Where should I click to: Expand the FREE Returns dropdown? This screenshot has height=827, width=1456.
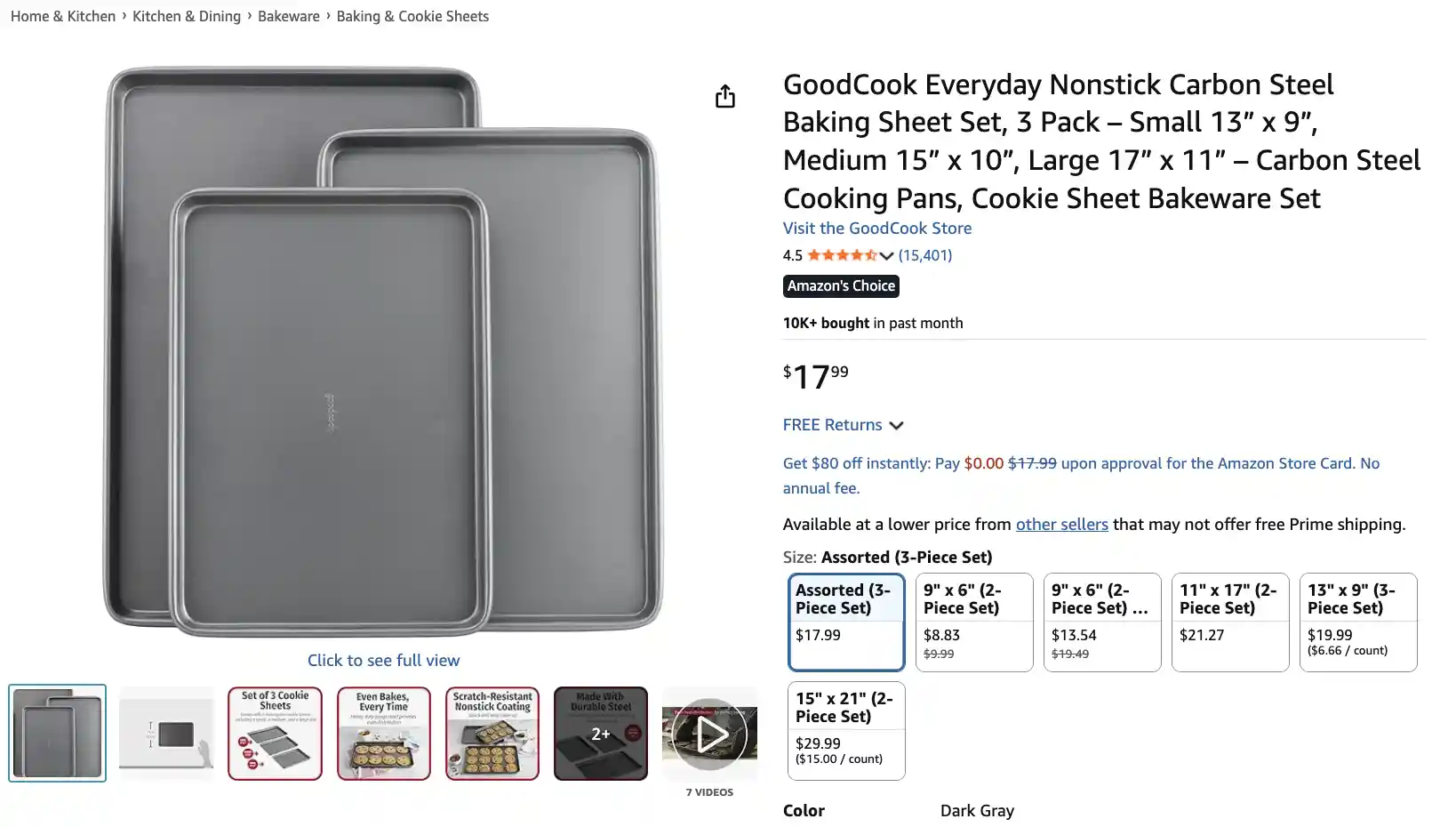pyautogui.click(x=896, y=425)
